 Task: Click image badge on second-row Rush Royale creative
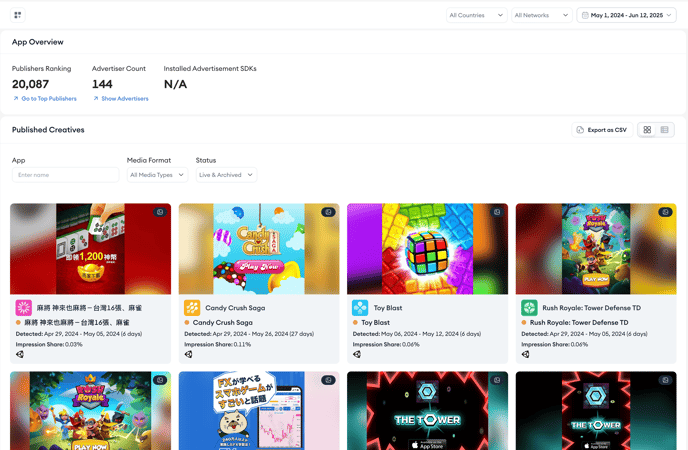(x=160, y=380)
